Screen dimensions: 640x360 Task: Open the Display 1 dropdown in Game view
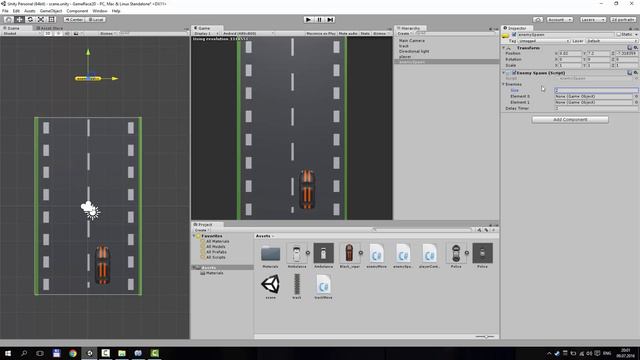pos(206,33)
